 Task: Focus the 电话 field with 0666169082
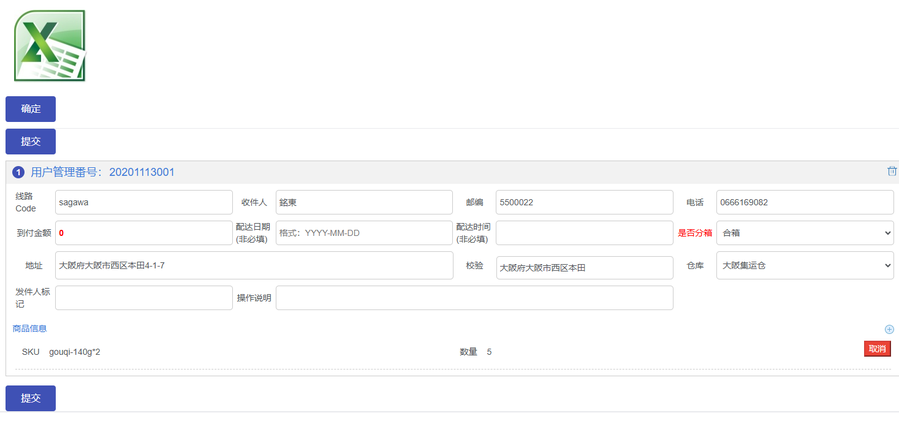[805, 202]
